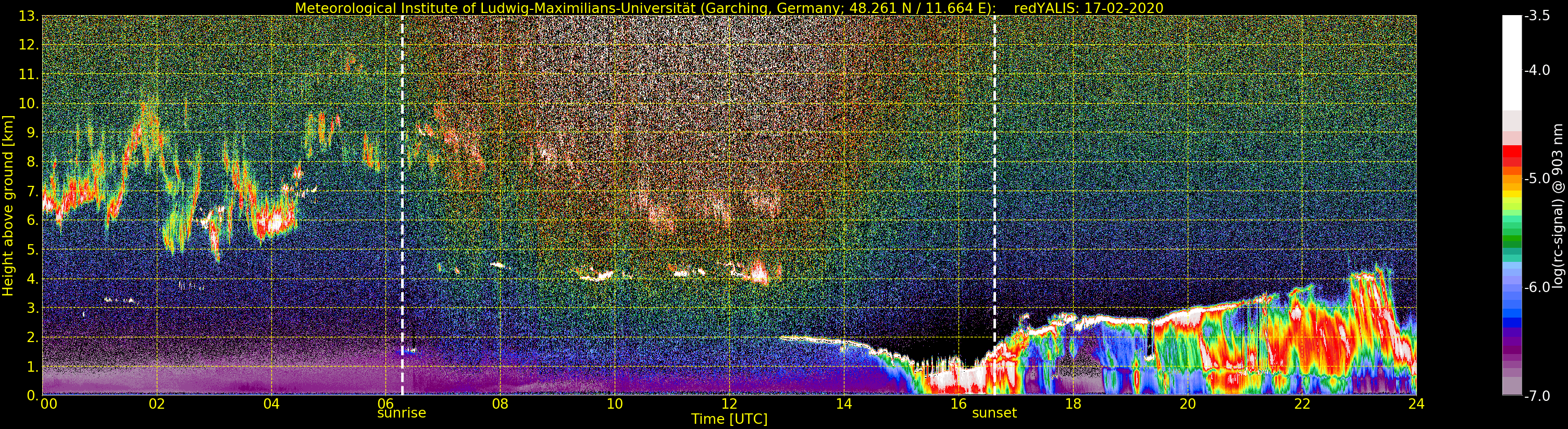Click the 00 time tick label
The image size is (1568, 429).
48,404
